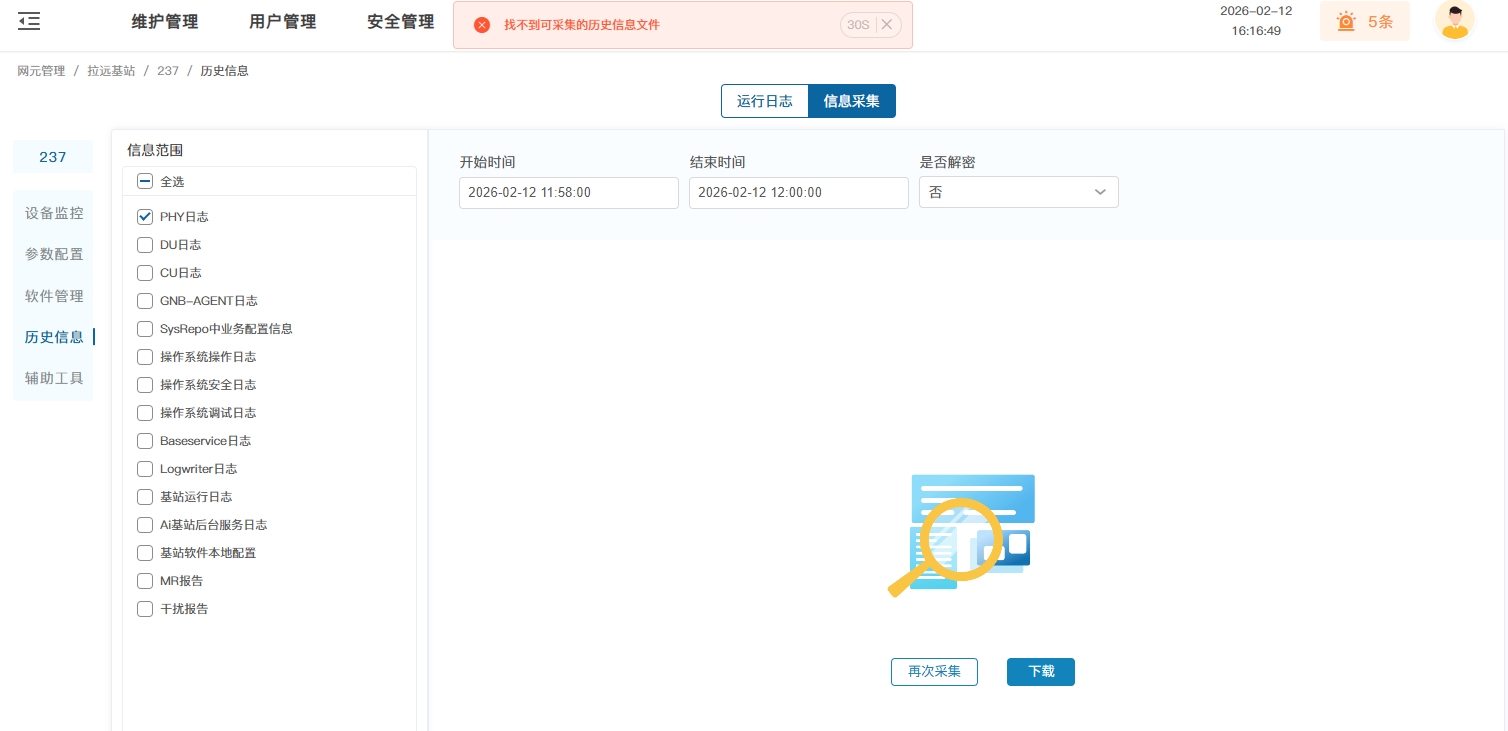Viewport: 1508px width, 731px height.
Task: Click the 下载 download button
Action: (x=1041, y=672)
